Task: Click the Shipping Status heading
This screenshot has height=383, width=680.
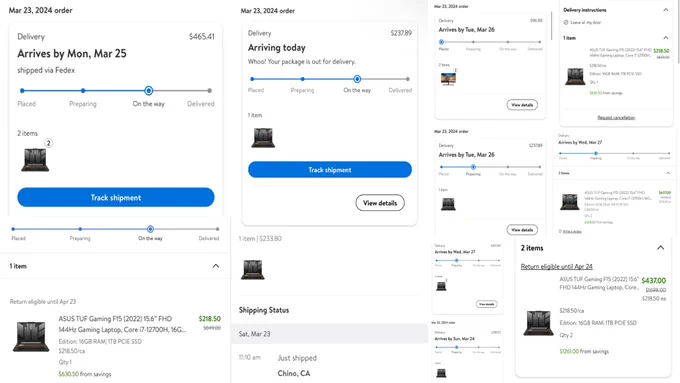Action: point(264,310)
